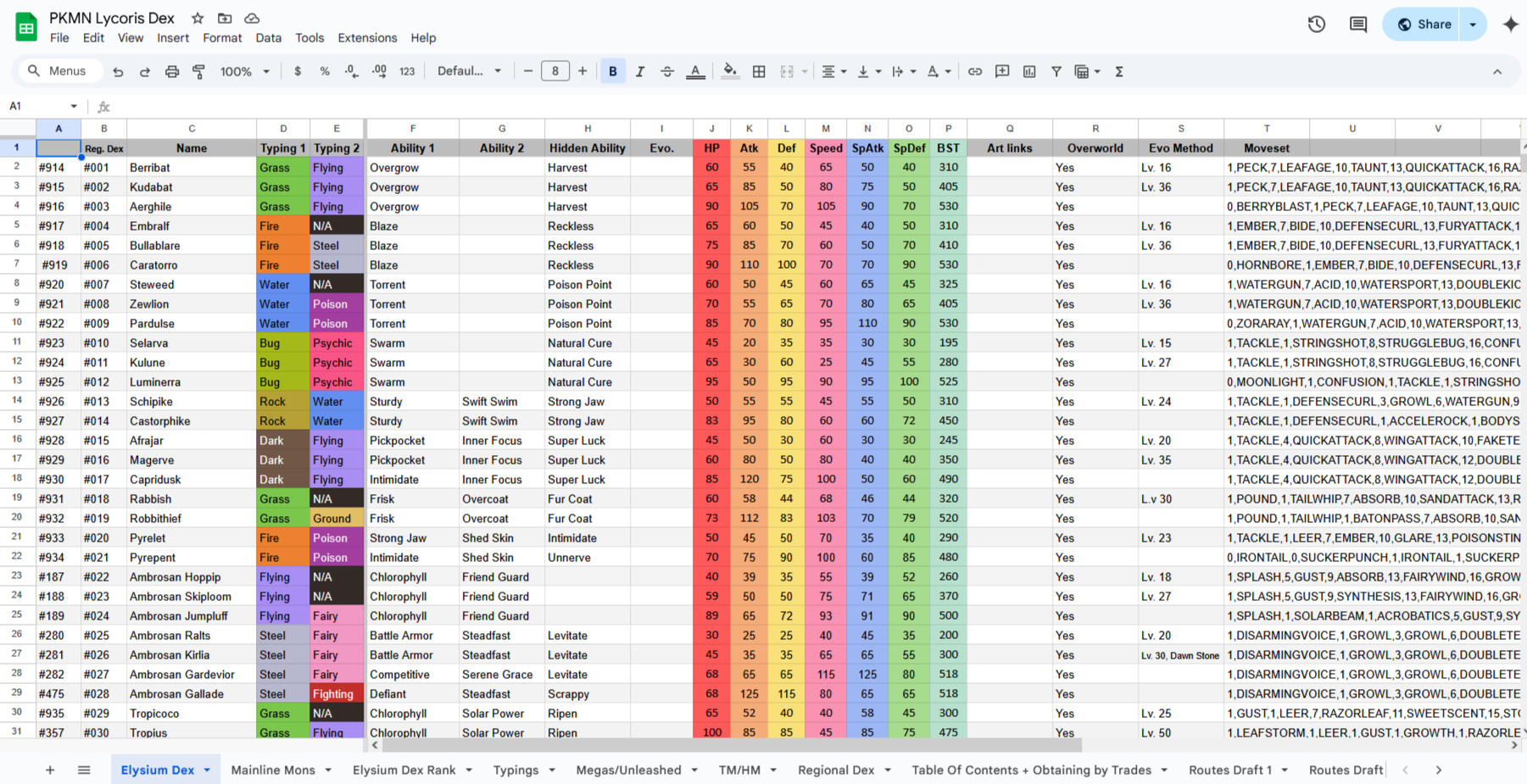Screen dimensions: 1527x784
Task: Open the zoom level dropdown
Action: click(243, 71)
